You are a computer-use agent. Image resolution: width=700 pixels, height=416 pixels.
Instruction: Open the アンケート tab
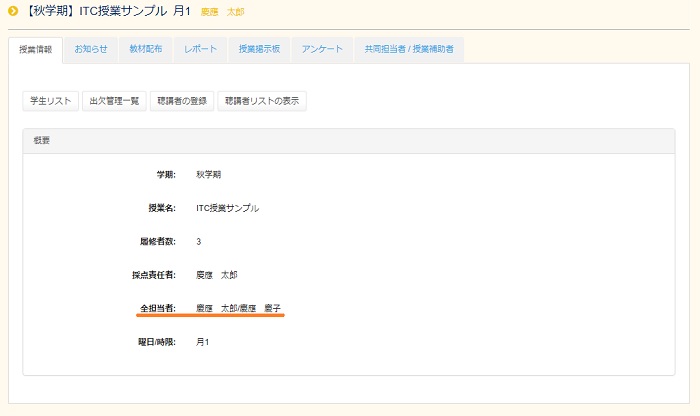[323, 49]
